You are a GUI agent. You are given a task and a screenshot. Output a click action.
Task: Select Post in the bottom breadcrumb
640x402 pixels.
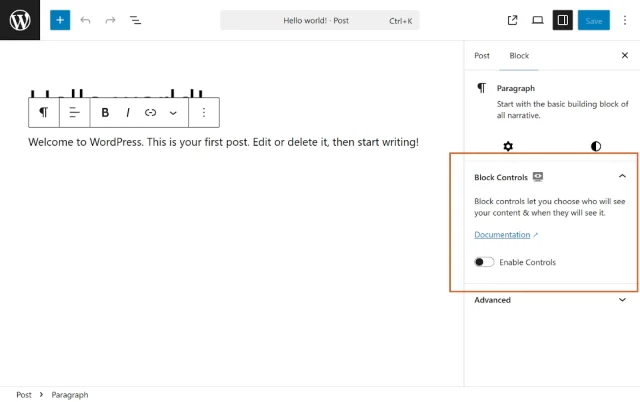pyautogui.click(x=24, y=395)
